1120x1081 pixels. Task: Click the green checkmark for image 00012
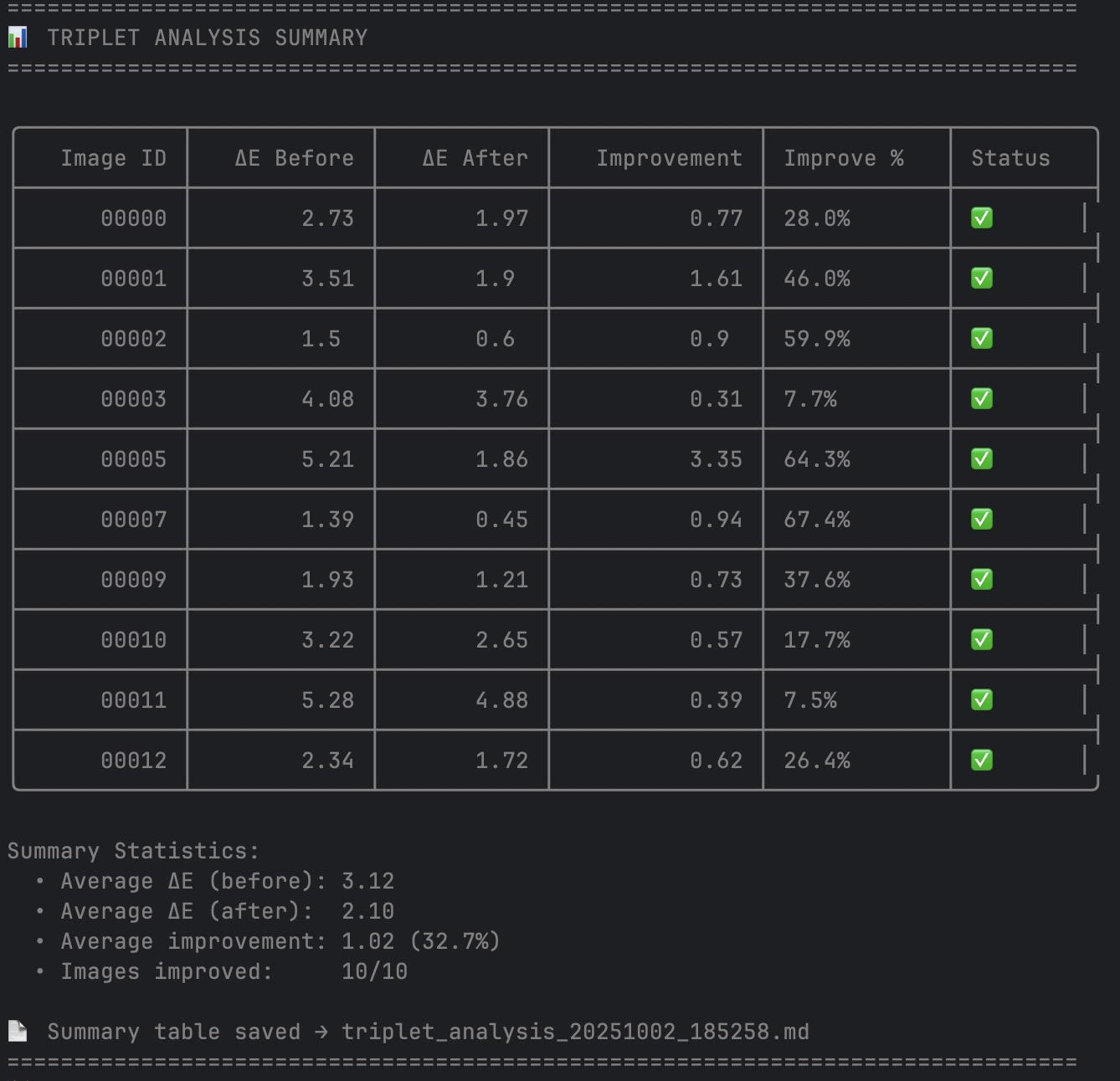coord(981,761)
